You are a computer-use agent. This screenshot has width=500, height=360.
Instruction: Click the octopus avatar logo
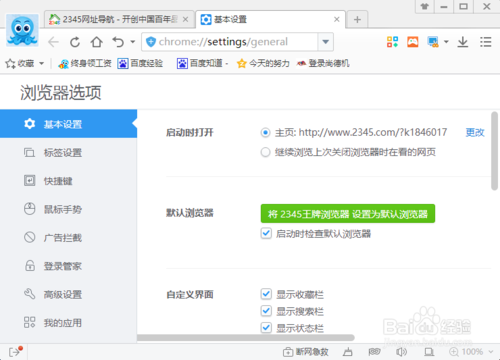(22, 30)
